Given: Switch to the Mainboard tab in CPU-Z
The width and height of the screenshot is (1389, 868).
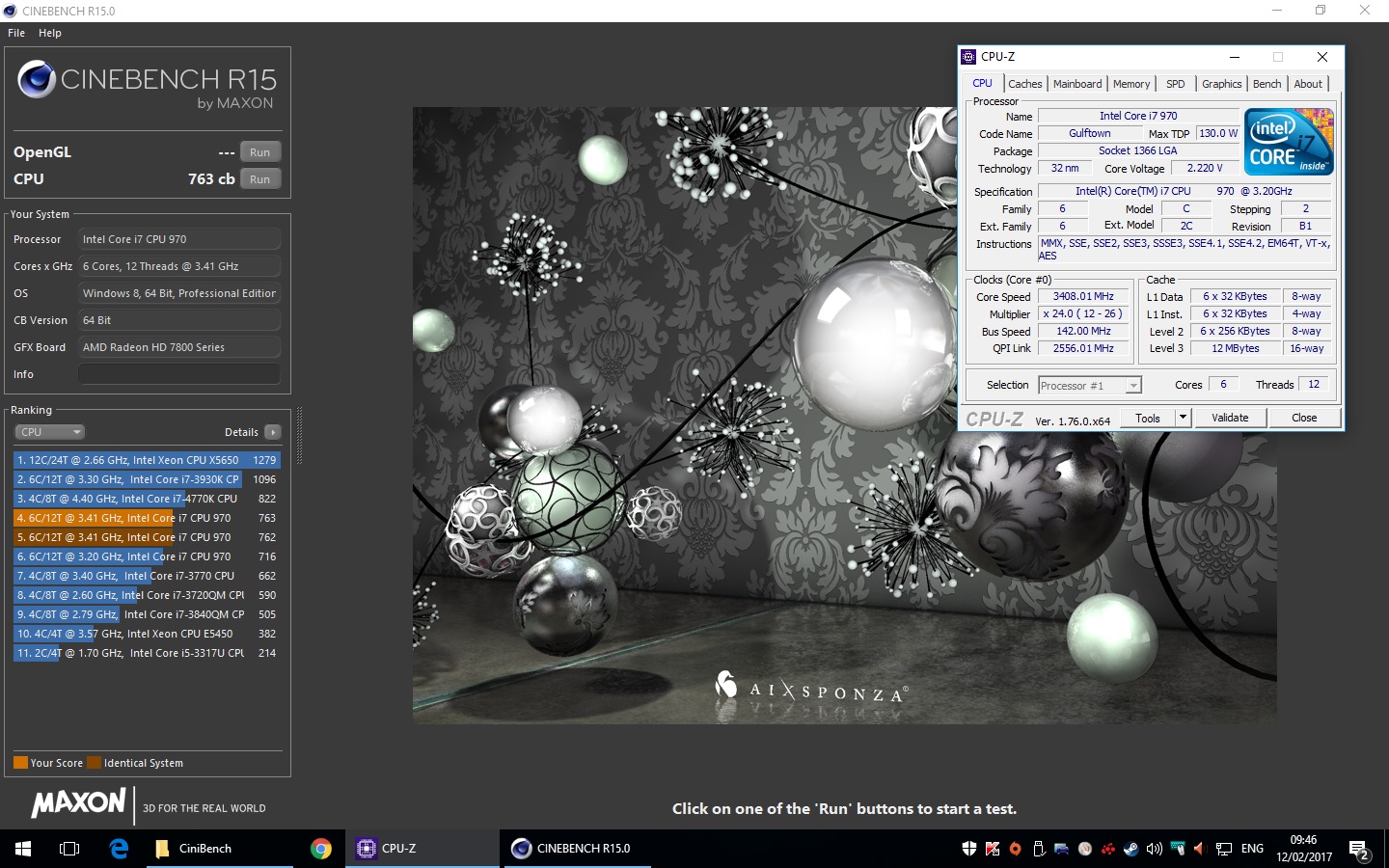Looking at the screenshot, I should point(1077,84).
